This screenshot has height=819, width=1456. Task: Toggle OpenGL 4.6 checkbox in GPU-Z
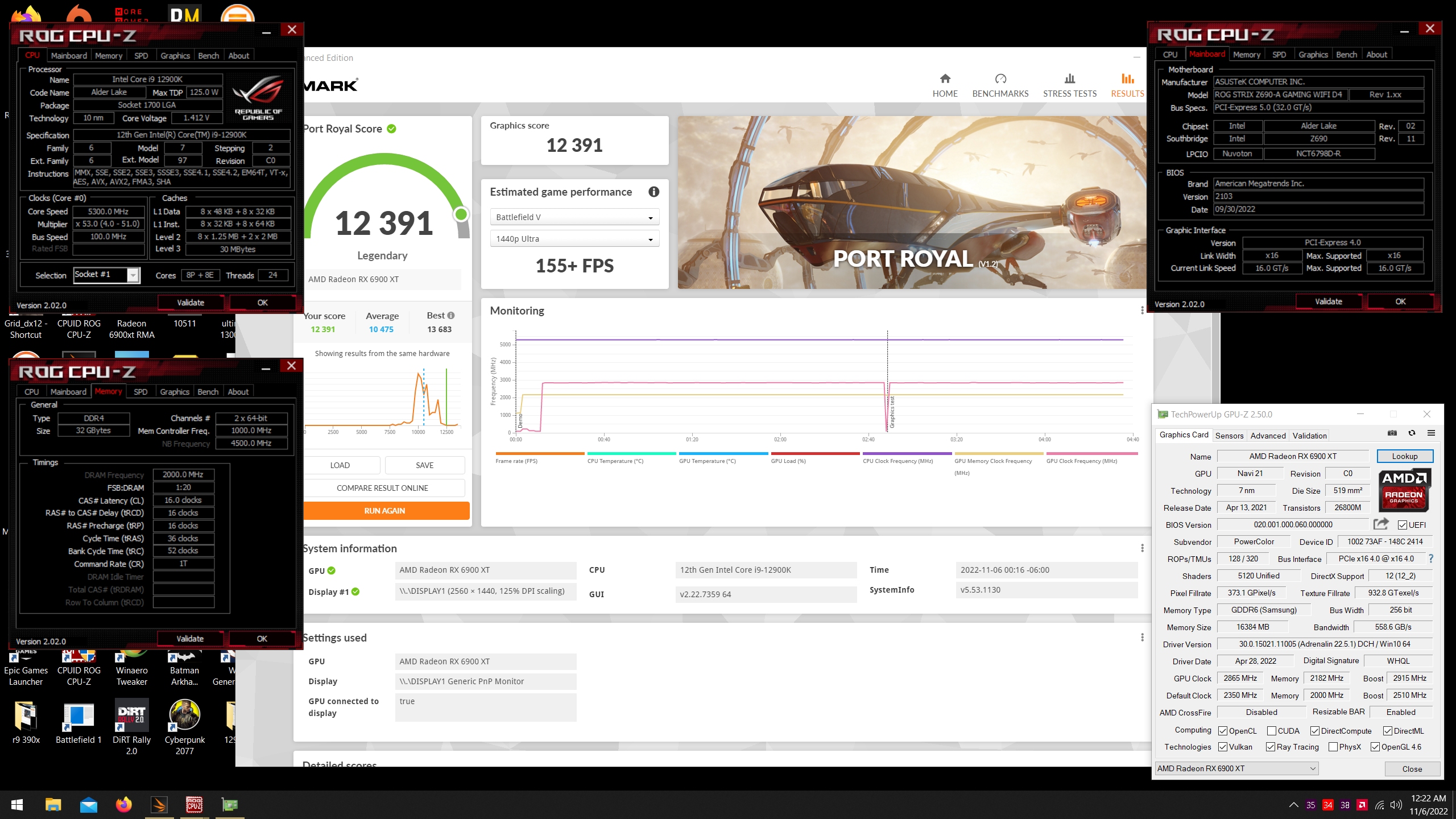[x=1375, y=747]
